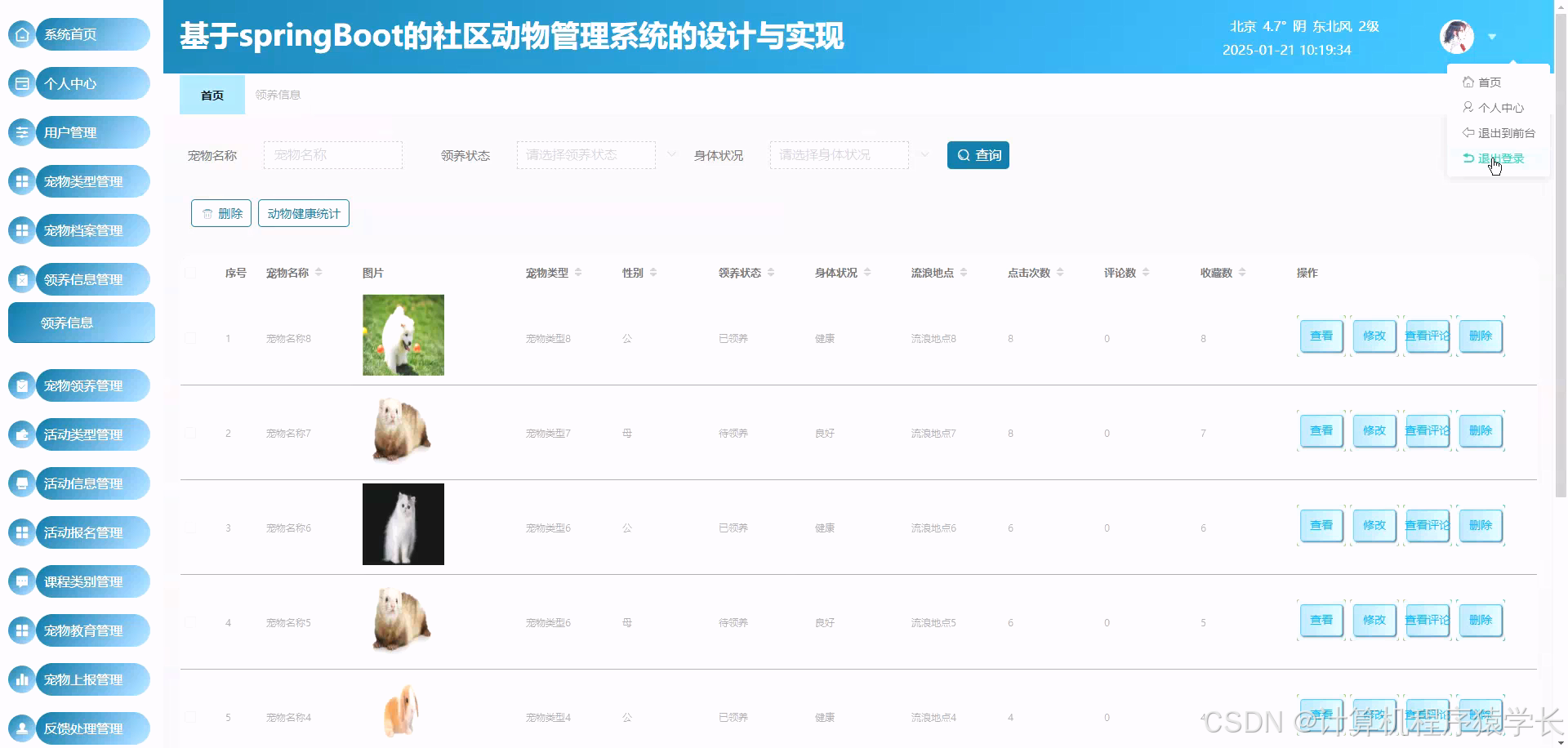The width and height of the screenshot is (1568, 748).
Task: Select 活动报名管理 from the sidebar
Action: pyautogui.click(x=82, y=532)
